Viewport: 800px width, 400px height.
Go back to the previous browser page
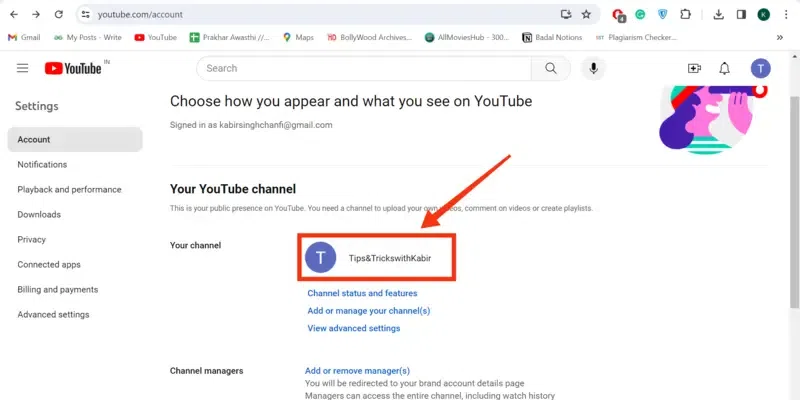[14, 14]
